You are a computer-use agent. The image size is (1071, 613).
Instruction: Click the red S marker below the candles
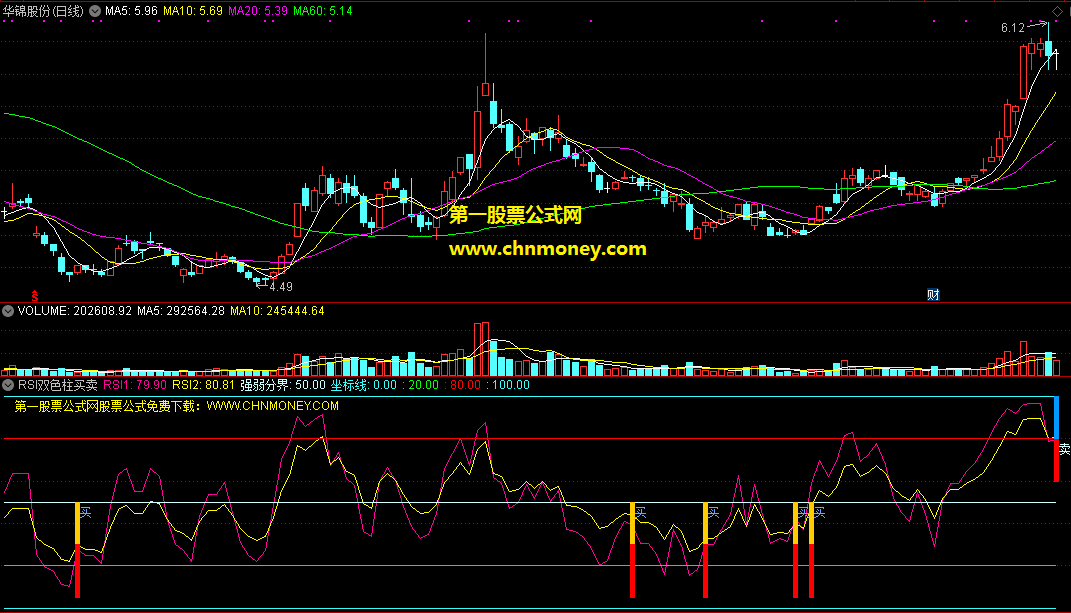coord(35,296)
